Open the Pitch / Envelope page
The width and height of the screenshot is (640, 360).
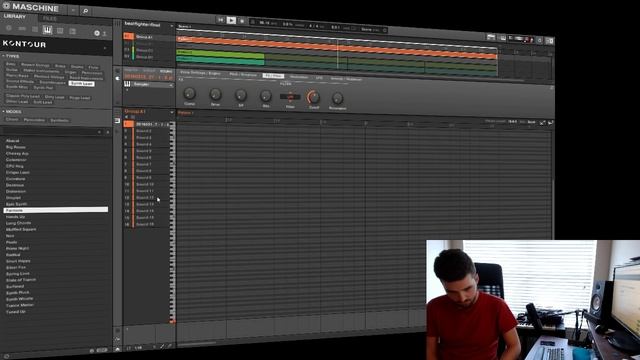coord(243,75)
